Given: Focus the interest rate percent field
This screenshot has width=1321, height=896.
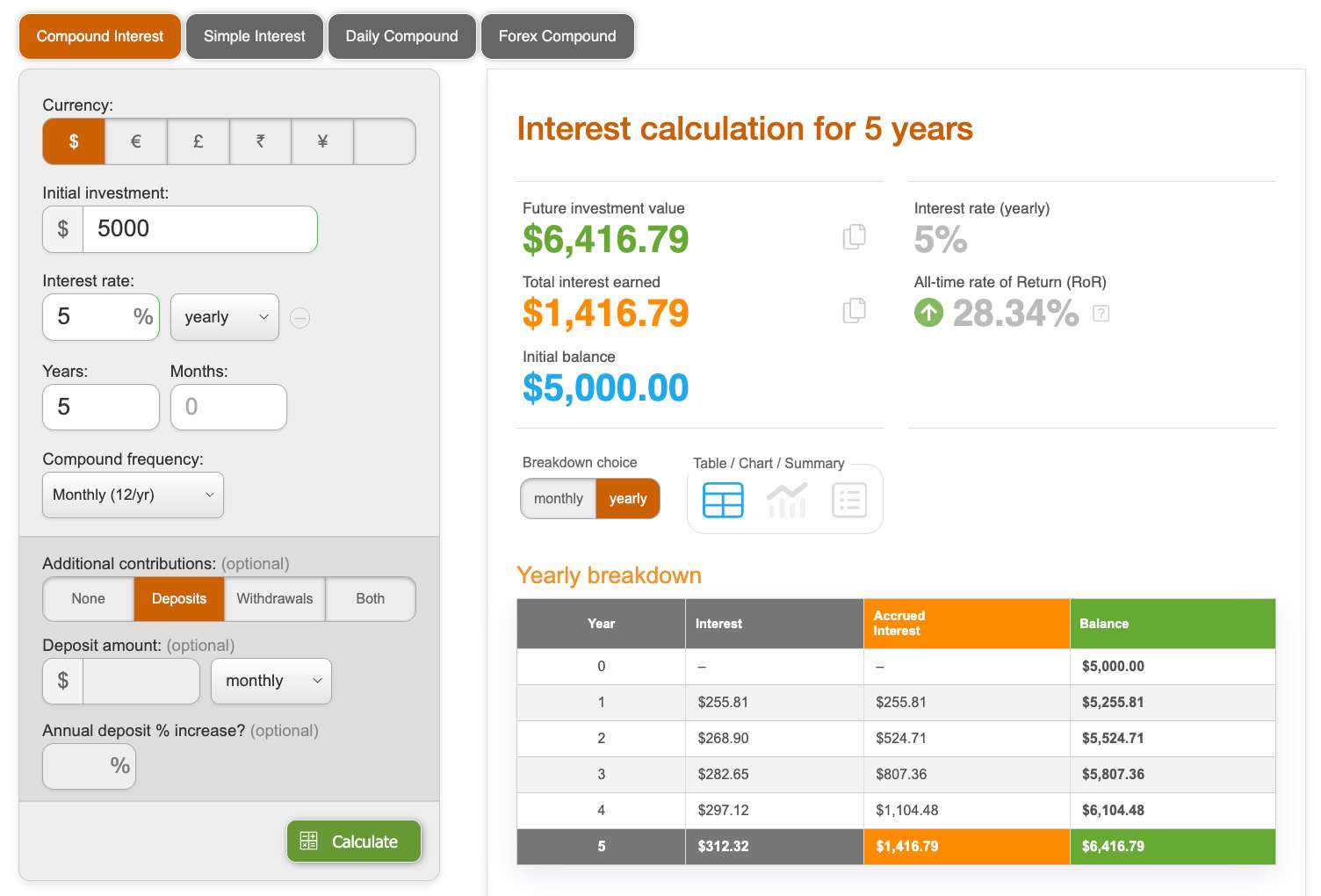Looking at the screenshot, I should point(101,317).
